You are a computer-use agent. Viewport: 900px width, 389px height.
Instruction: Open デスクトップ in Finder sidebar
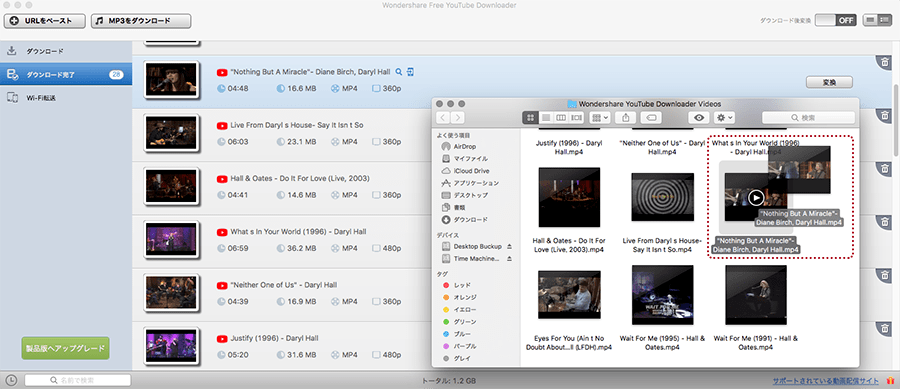470,195
